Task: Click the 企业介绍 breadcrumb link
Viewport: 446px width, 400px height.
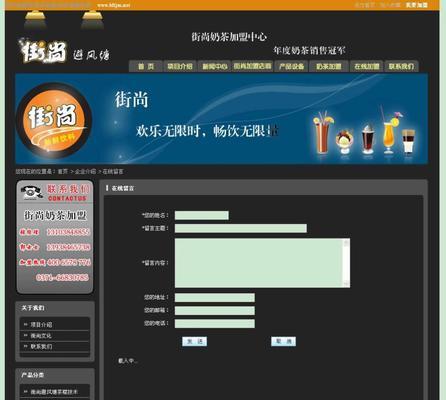Action: point(85,171)
